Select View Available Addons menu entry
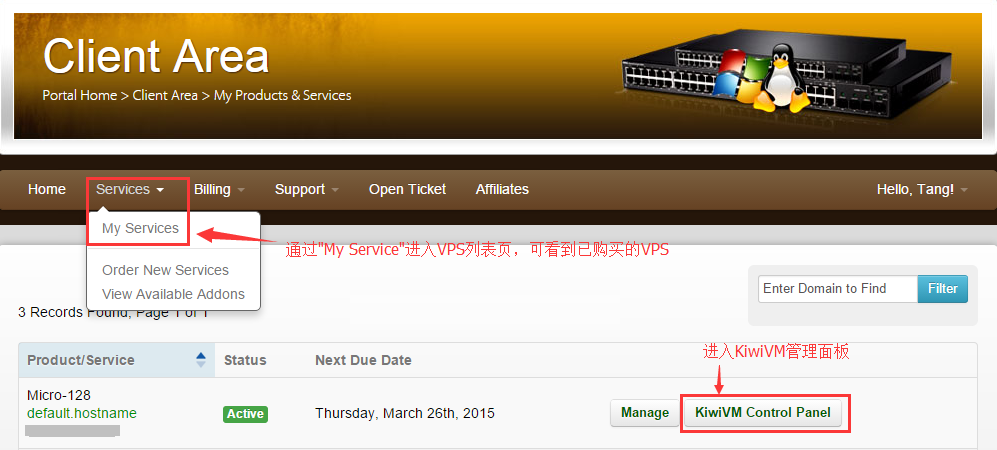The width and height of the screenshot is (997, 450). [x=173, y=294]
